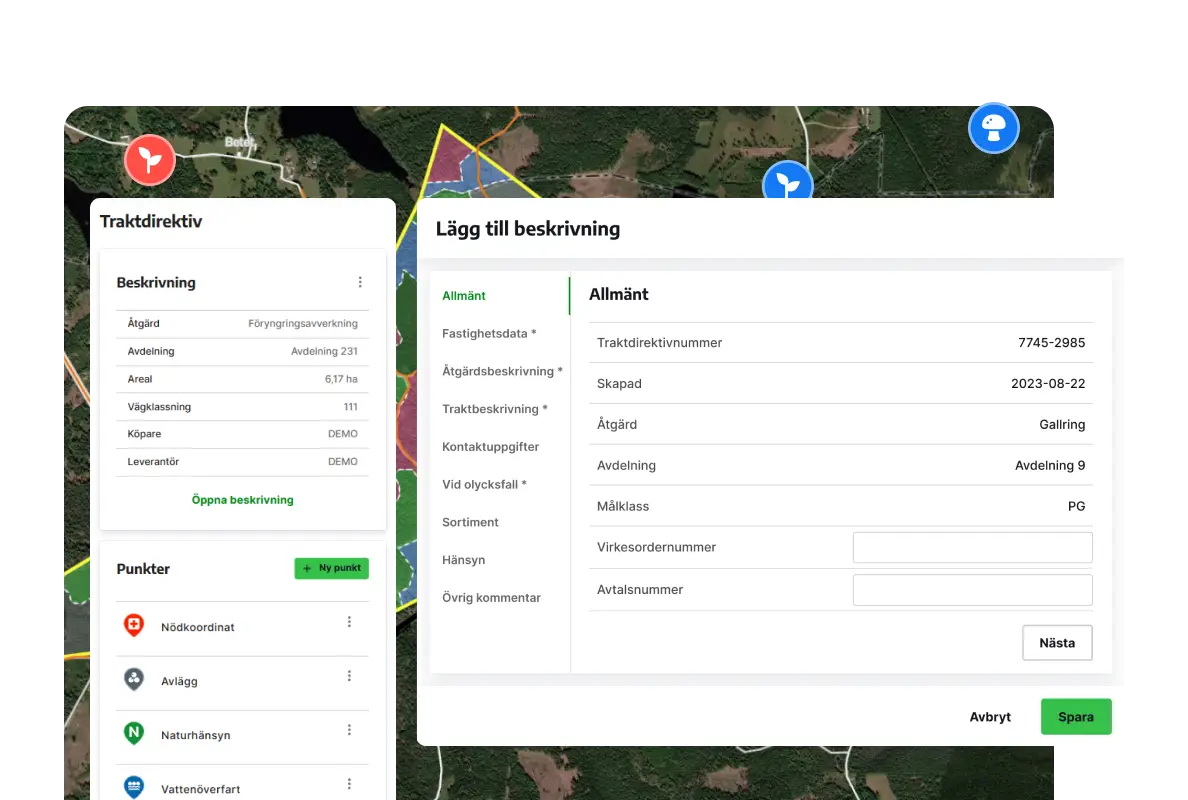Open options menu for Nödkoordinat
The image size is (1188, 800).
coord(349,622)
